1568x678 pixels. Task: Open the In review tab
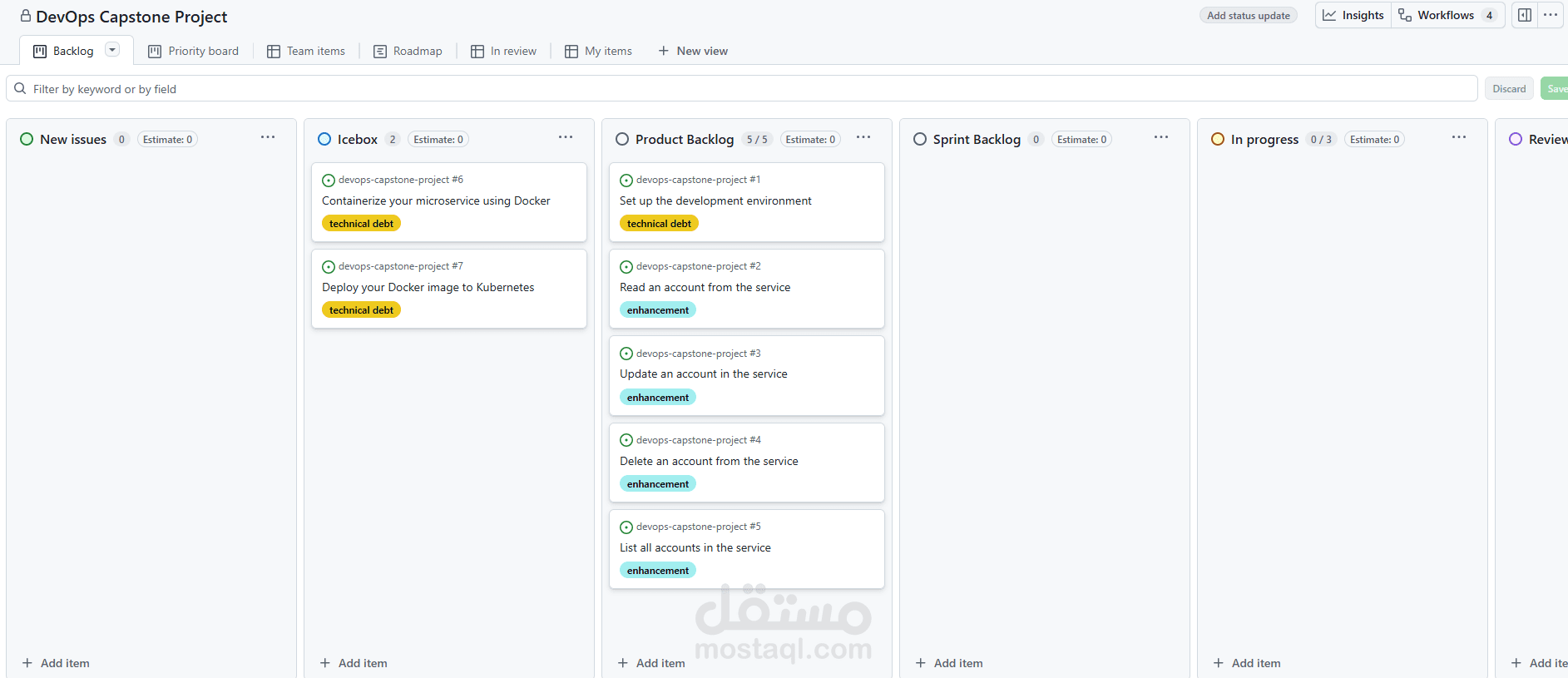(x=503, y=51)
